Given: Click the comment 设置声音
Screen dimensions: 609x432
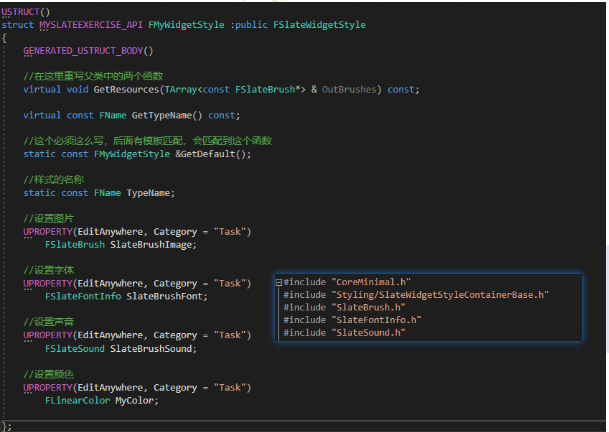Looking at the screenshot, I should [49, 322].
